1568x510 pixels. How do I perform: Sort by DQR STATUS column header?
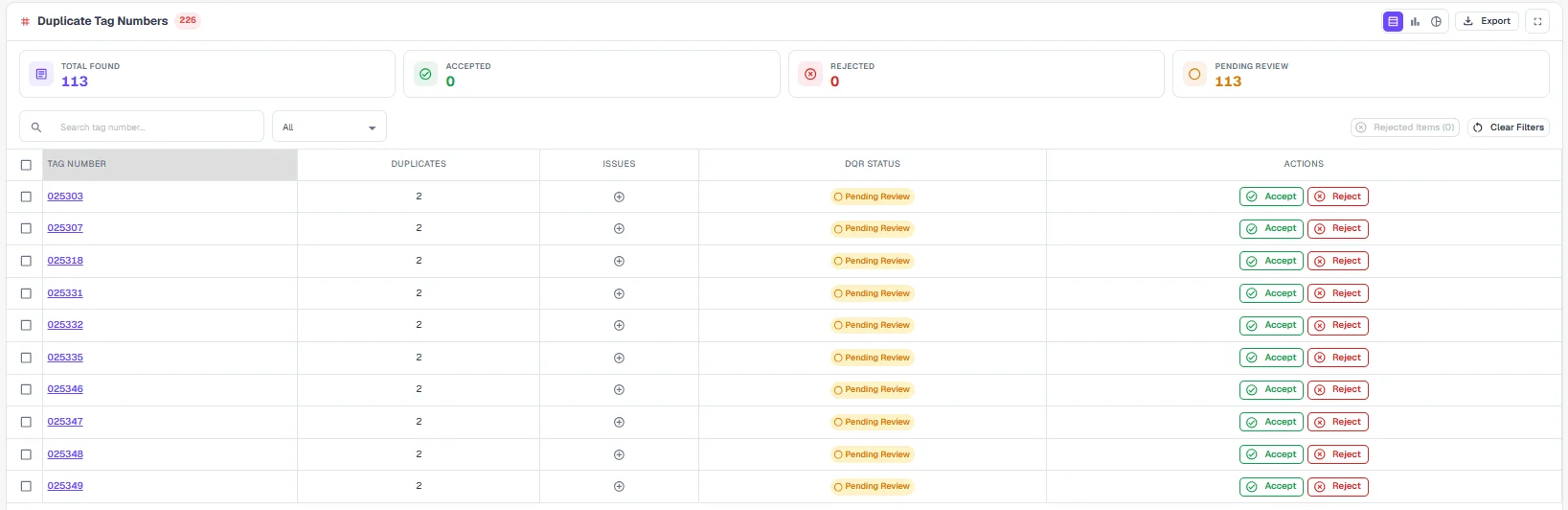(x=873, y=164)
